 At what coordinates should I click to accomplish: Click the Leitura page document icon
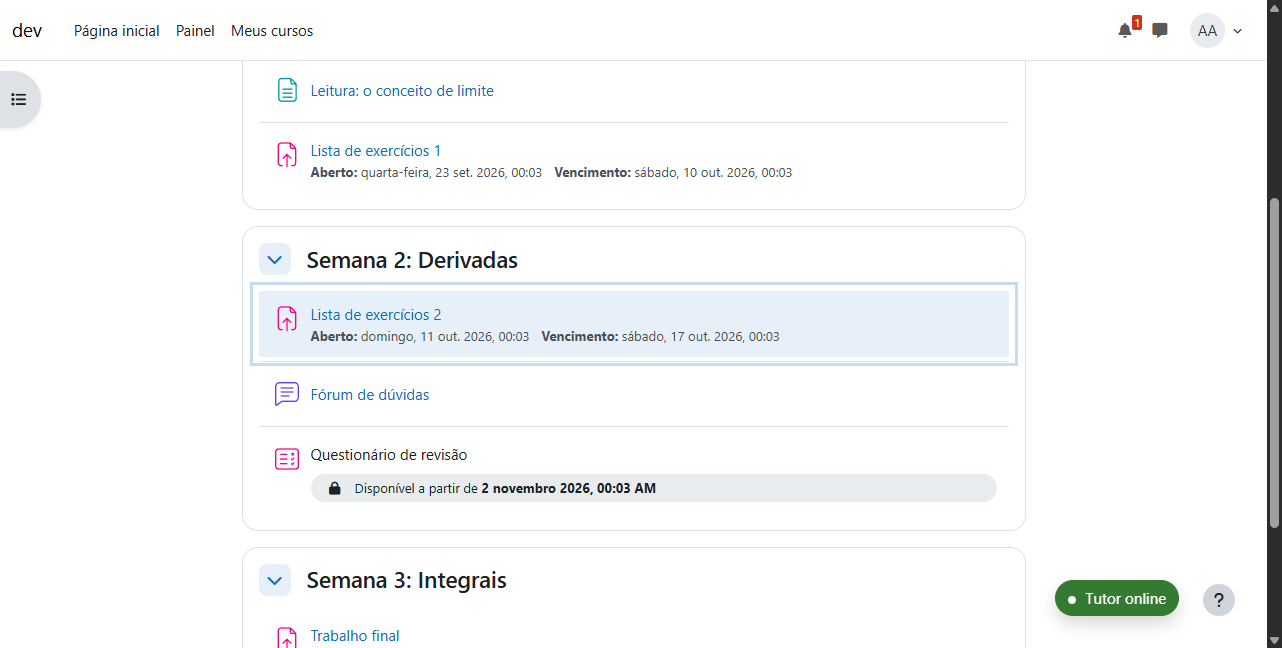point(287,90)
